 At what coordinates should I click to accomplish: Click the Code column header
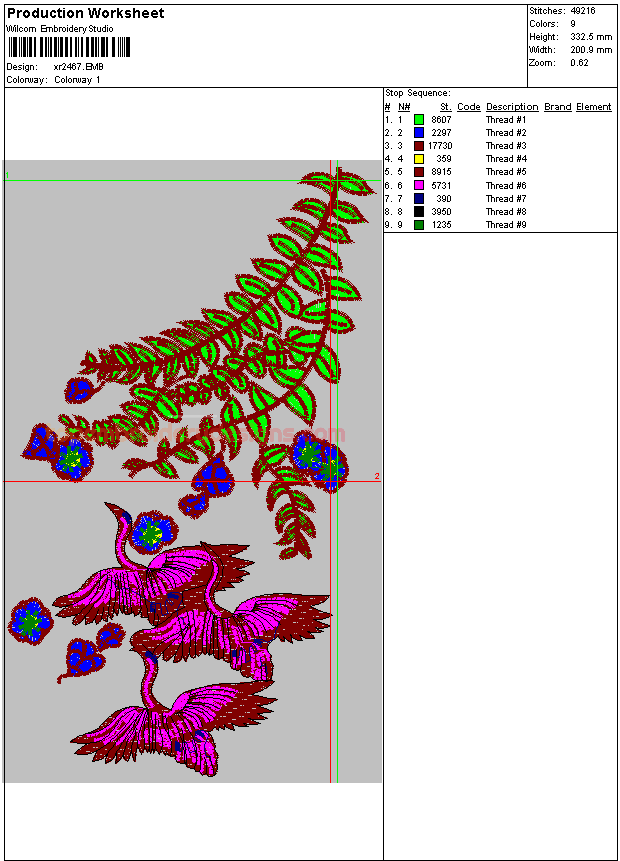click(468, 107)
